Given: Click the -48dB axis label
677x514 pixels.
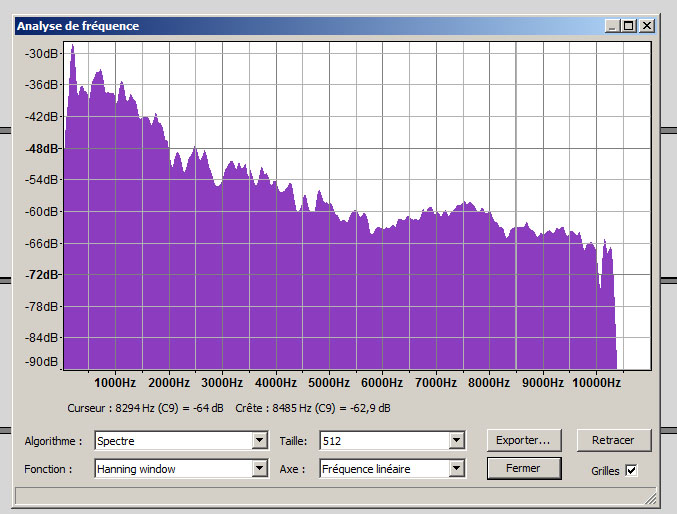Looking at the screenshot, I should point(41,149).
